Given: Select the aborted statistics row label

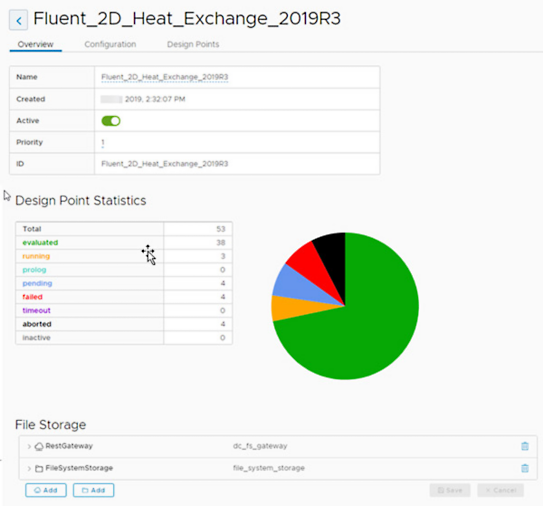Looking at the screenshot, I should click(x=37, y=324).
